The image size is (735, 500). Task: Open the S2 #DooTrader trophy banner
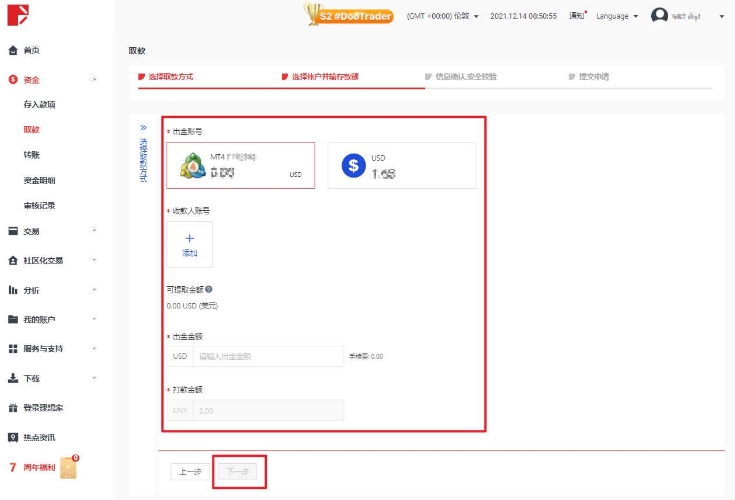(x=348, y=15)
